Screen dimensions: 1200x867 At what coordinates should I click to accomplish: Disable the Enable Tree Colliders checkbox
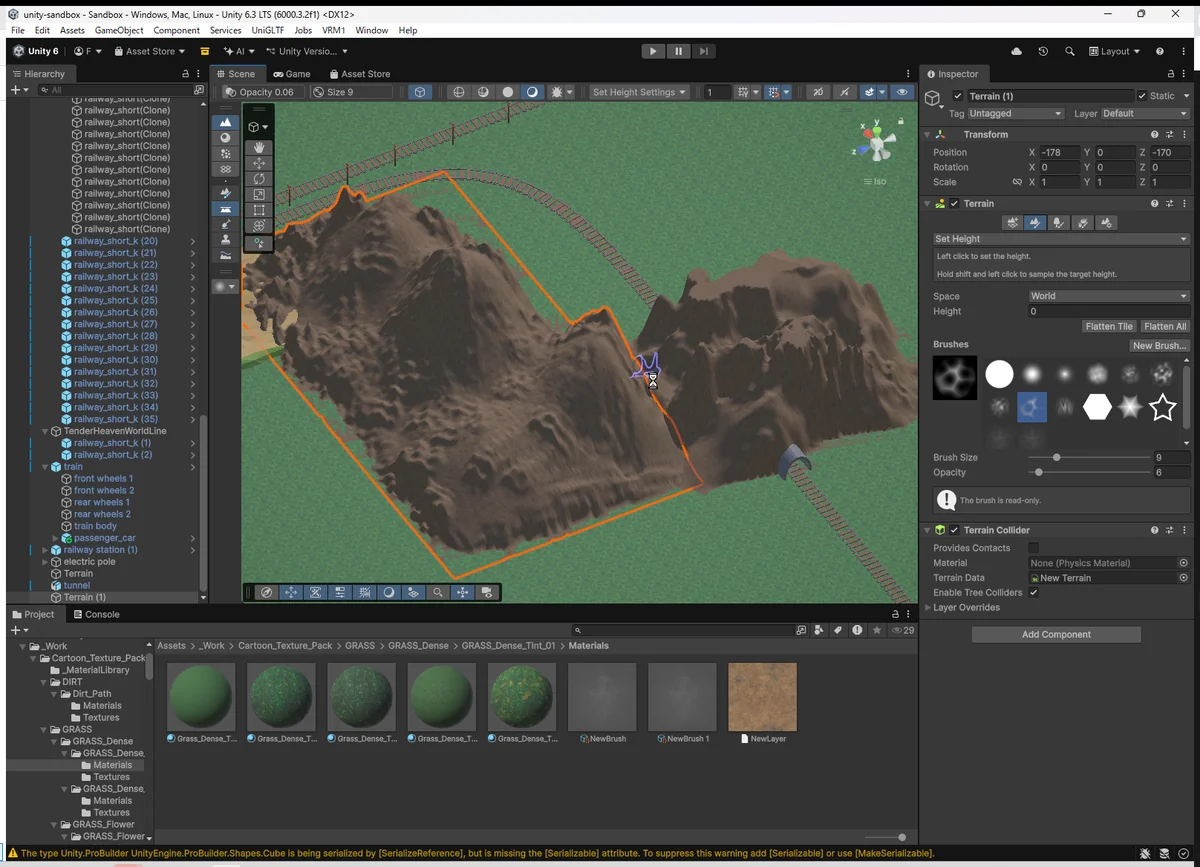tap(1033, 593)
